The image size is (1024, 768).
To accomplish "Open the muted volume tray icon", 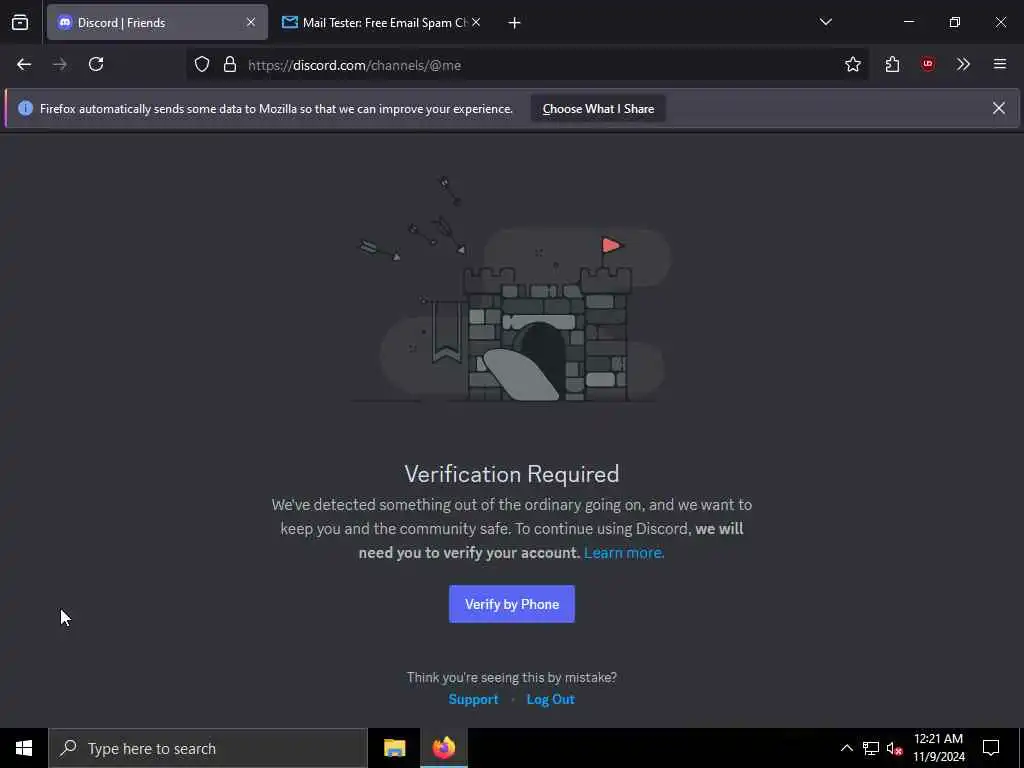I will 895,748.
